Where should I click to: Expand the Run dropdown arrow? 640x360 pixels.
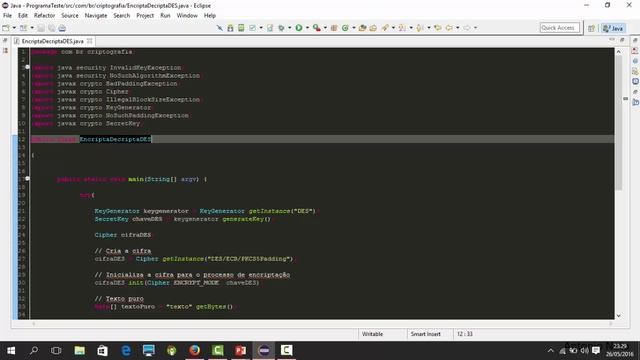click(307, 28)
